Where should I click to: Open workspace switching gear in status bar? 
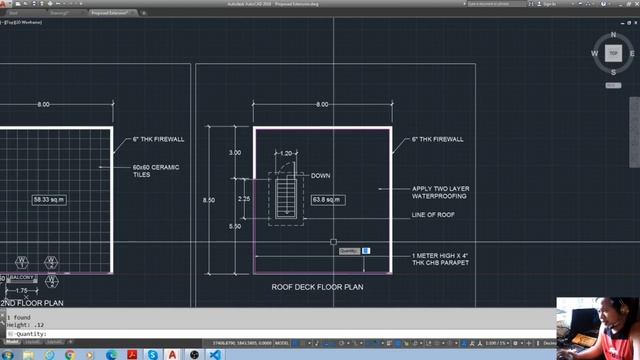[516, 343]
